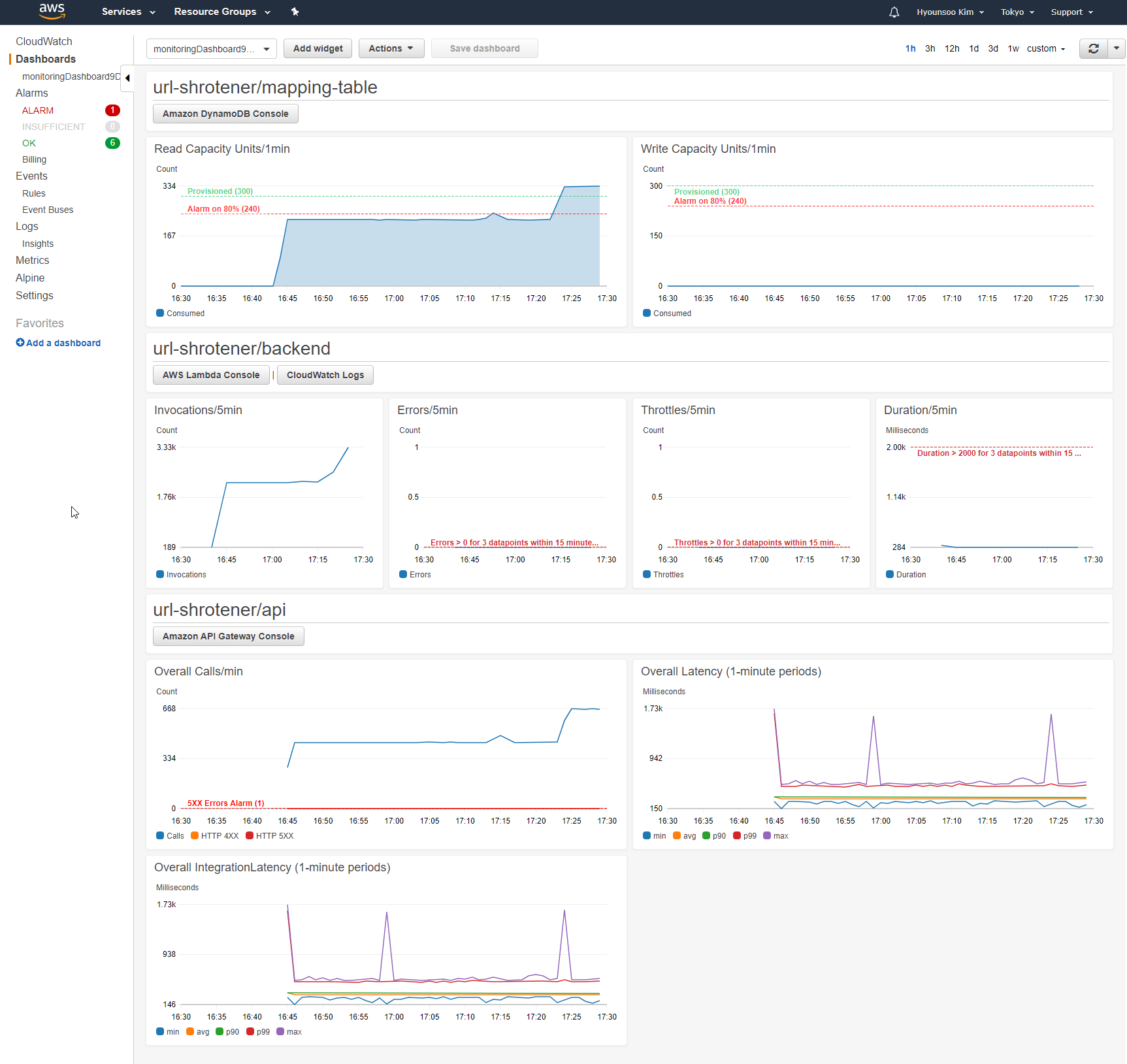1127x1064 pixels.
Task: Open the notifications bell
Action: click(894, 12)
